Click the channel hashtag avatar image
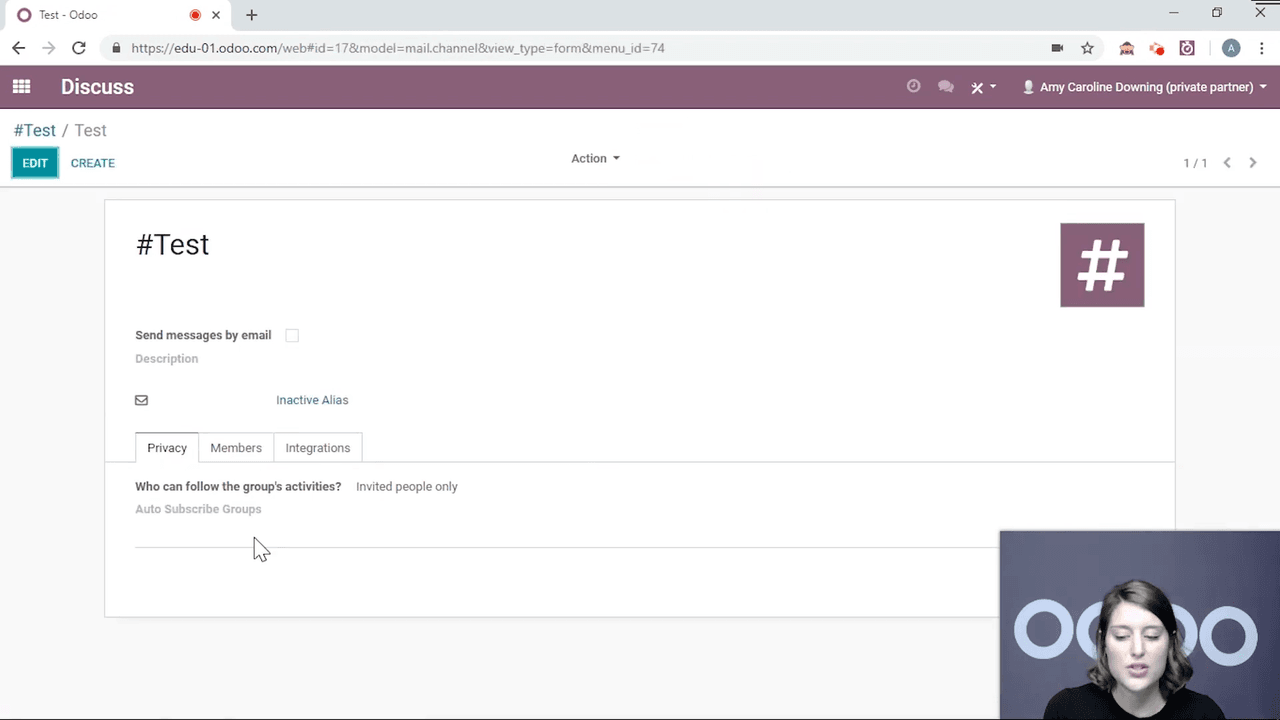Image resolution: width=1280 pixels, height=720 pixels. click(1101, 265)
